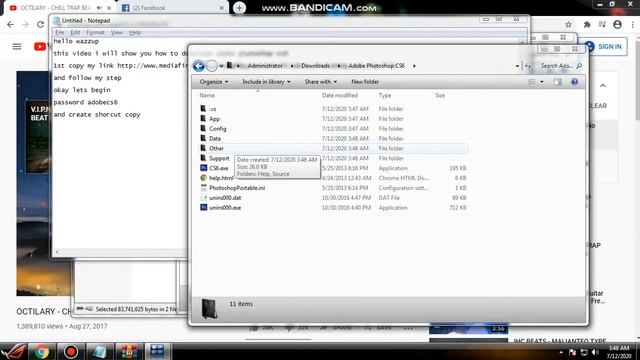Open Notepad Format menu
The image size is (640, 360).
point(95,33)
